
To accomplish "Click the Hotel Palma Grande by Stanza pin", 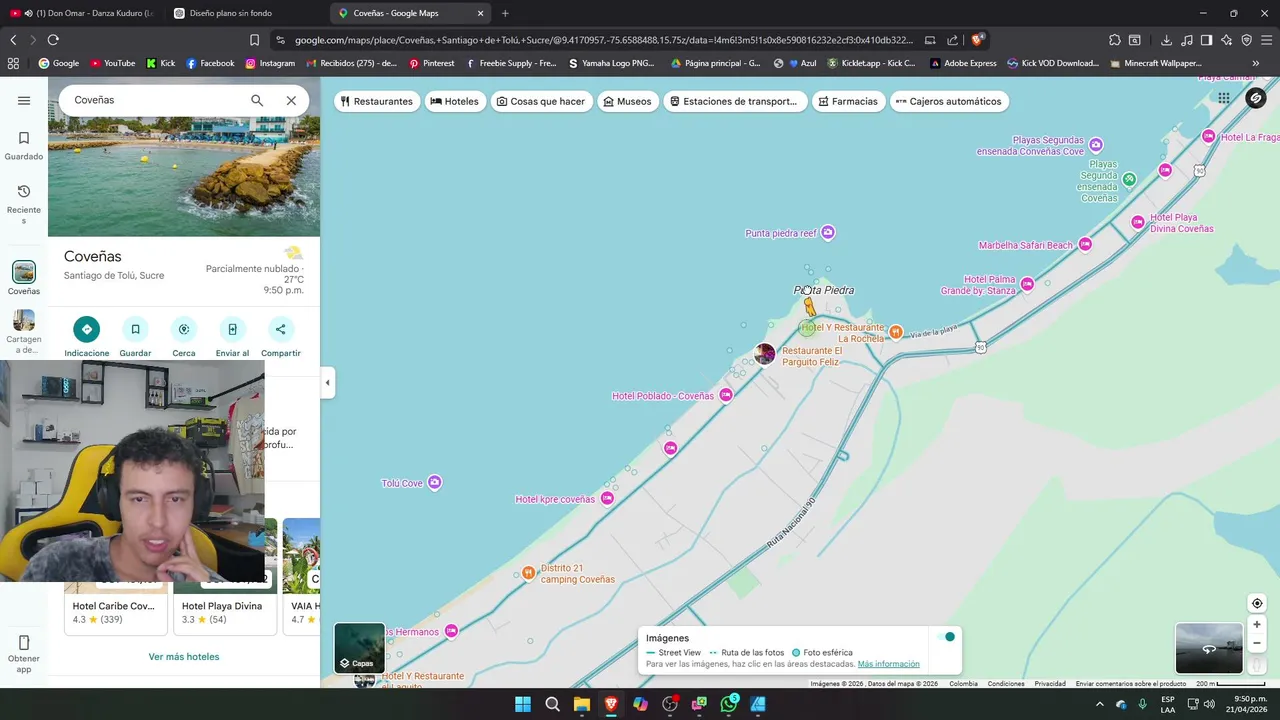I will (1027, 285).
